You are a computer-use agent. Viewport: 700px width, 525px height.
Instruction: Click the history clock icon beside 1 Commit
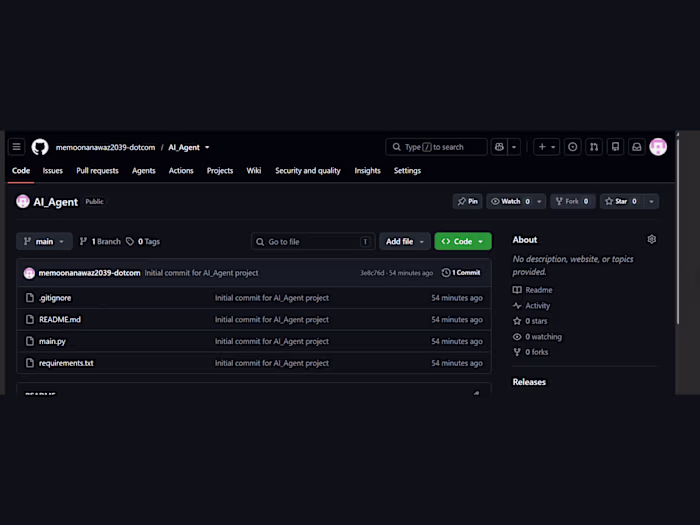[446, 273]
